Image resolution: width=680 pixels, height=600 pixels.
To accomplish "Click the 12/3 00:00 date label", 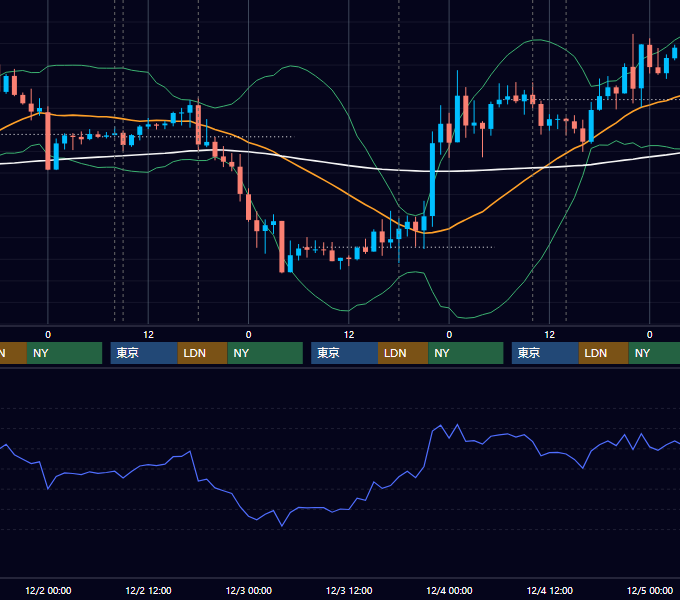I will 248,590.
